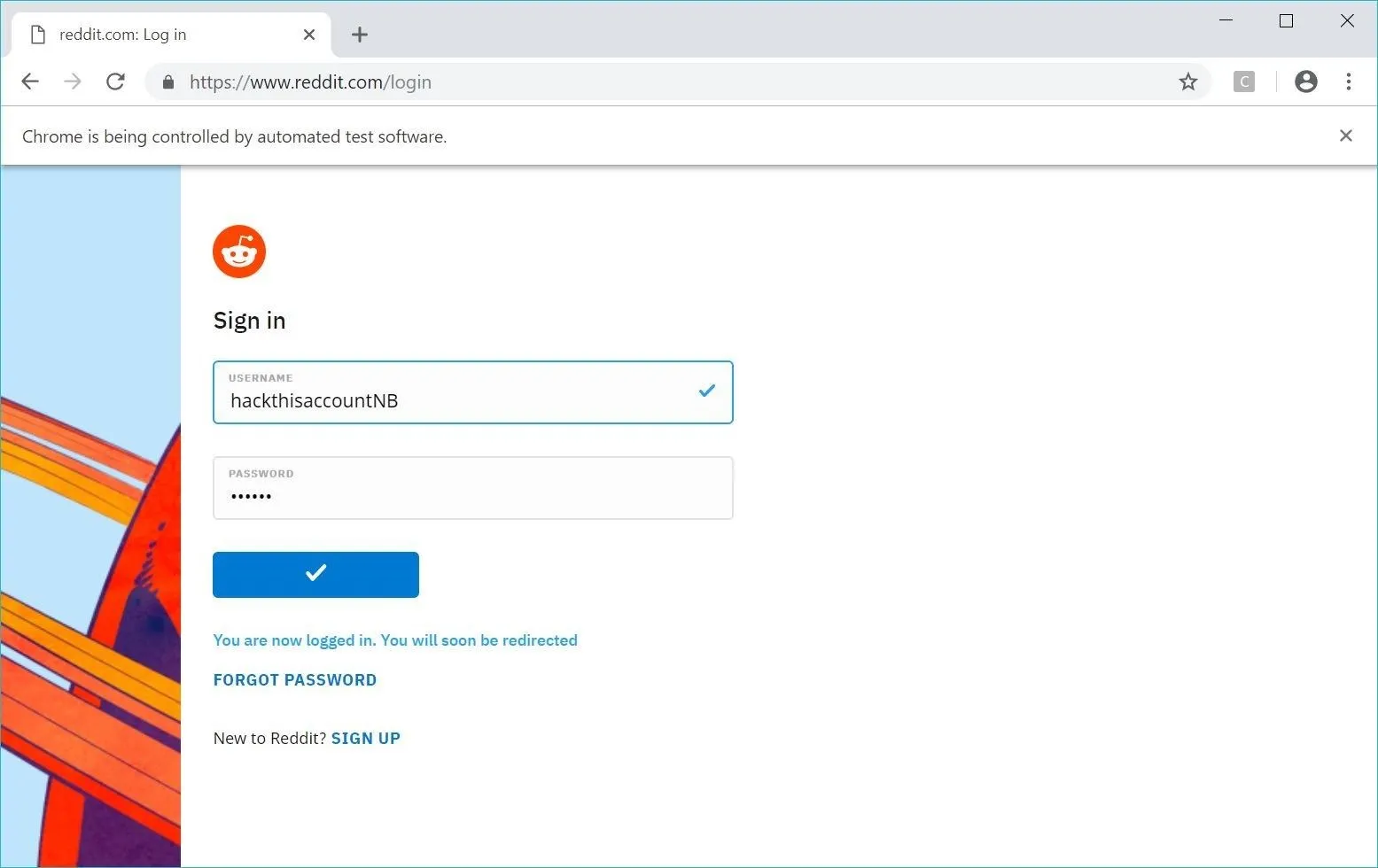Open the FORGOT PASSWORD link

(295, 680)
